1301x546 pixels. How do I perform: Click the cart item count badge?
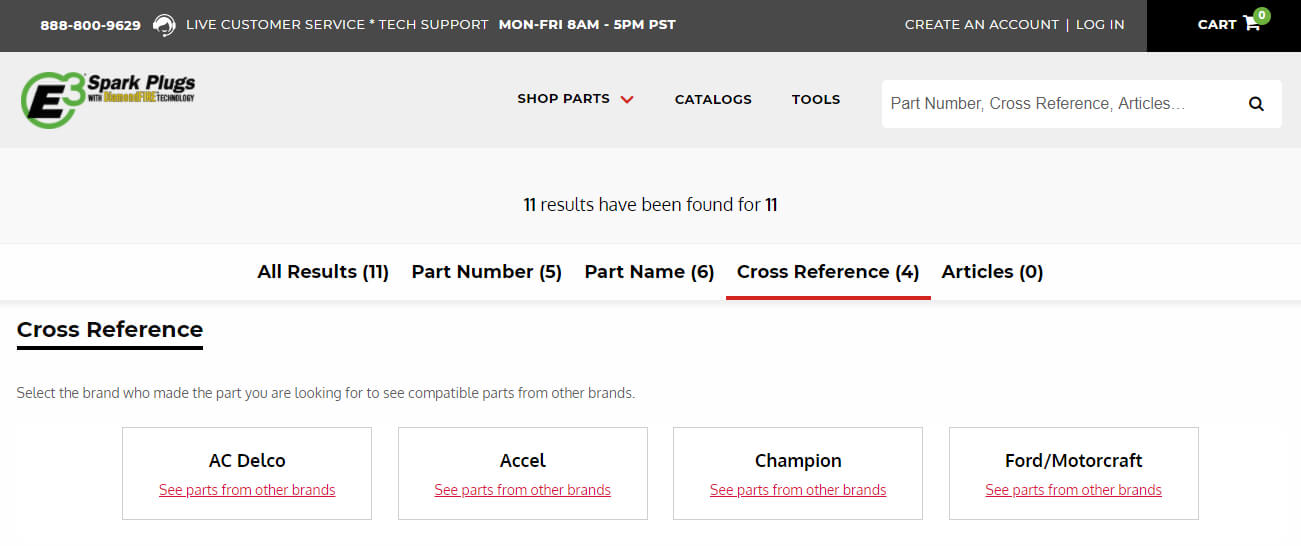pos(1262,15)
